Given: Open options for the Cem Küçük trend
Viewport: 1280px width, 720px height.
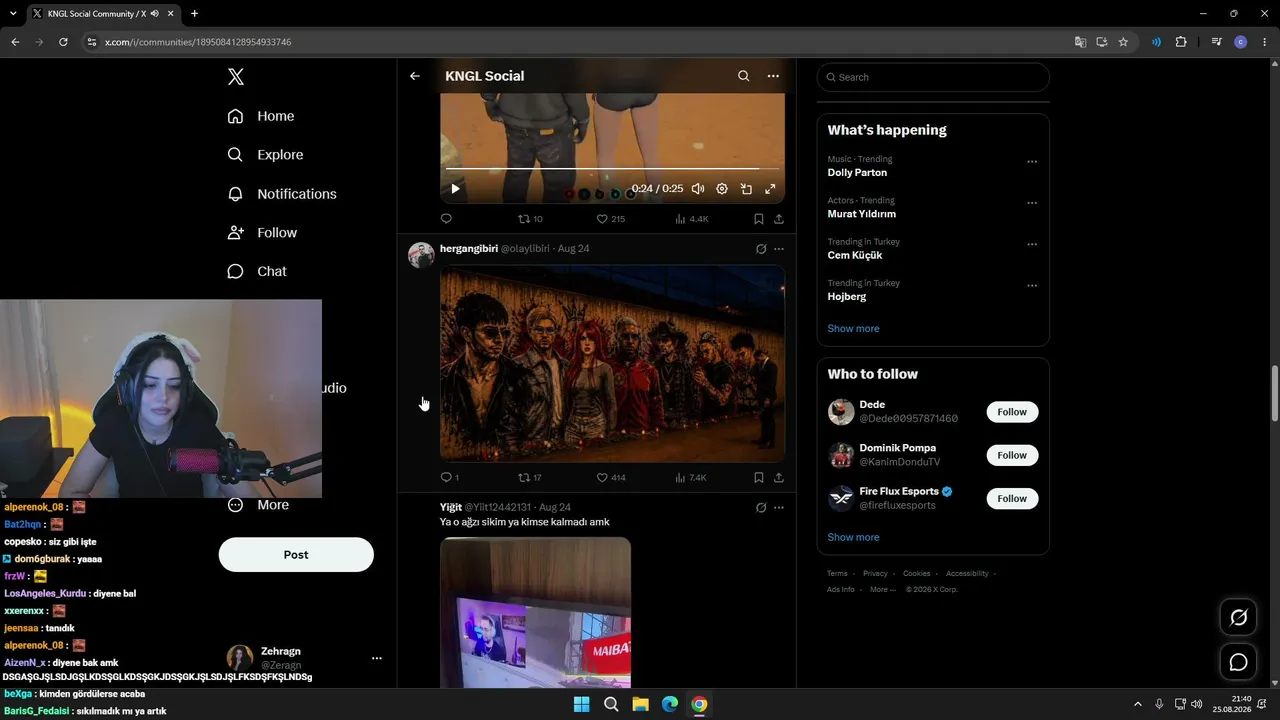Looking at the screenshot, I should coord(1032,244).
